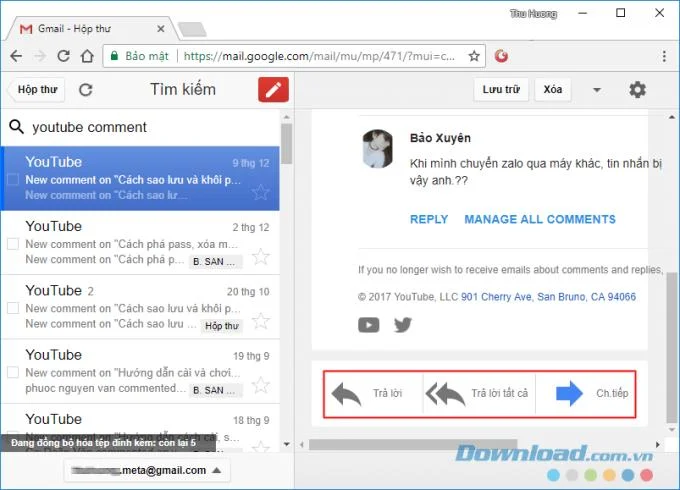Click message pane horizontal scrollbar thumb
The width and height of the screenshot is (680, 490).
[413, 444]
